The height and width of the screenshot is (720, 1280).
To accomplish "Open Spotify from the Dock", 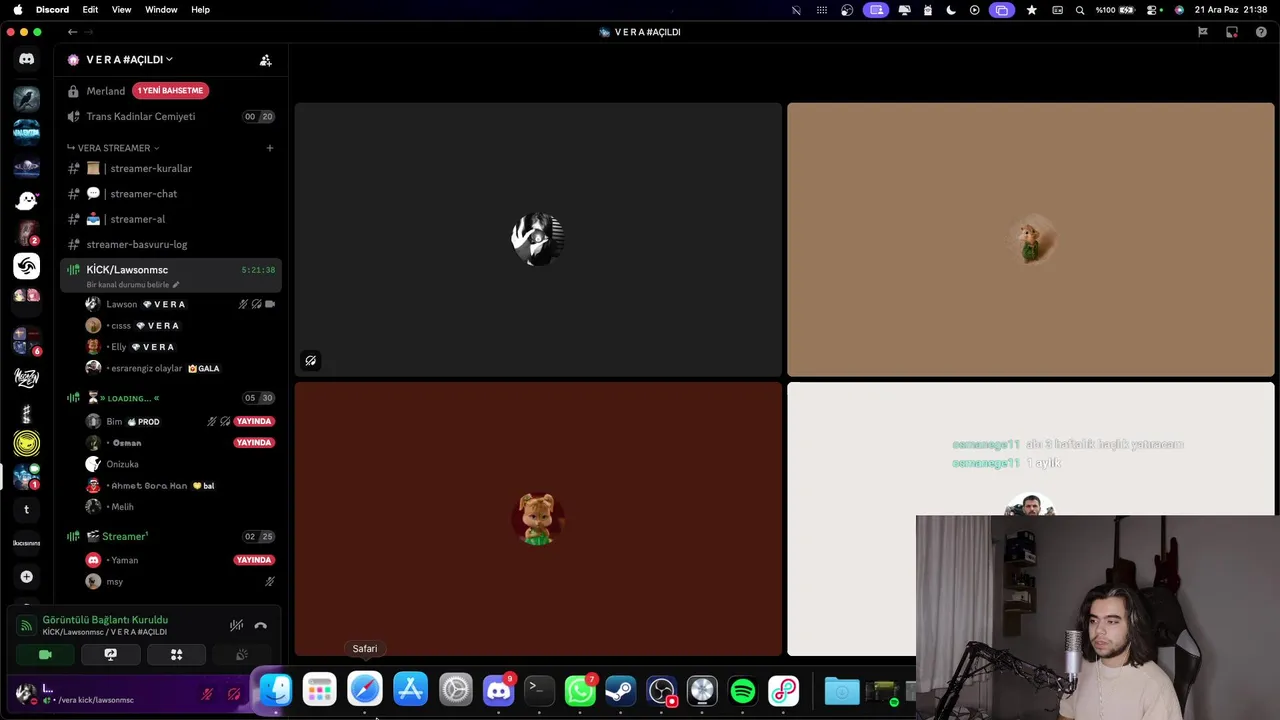I will [x=743, y=690].
